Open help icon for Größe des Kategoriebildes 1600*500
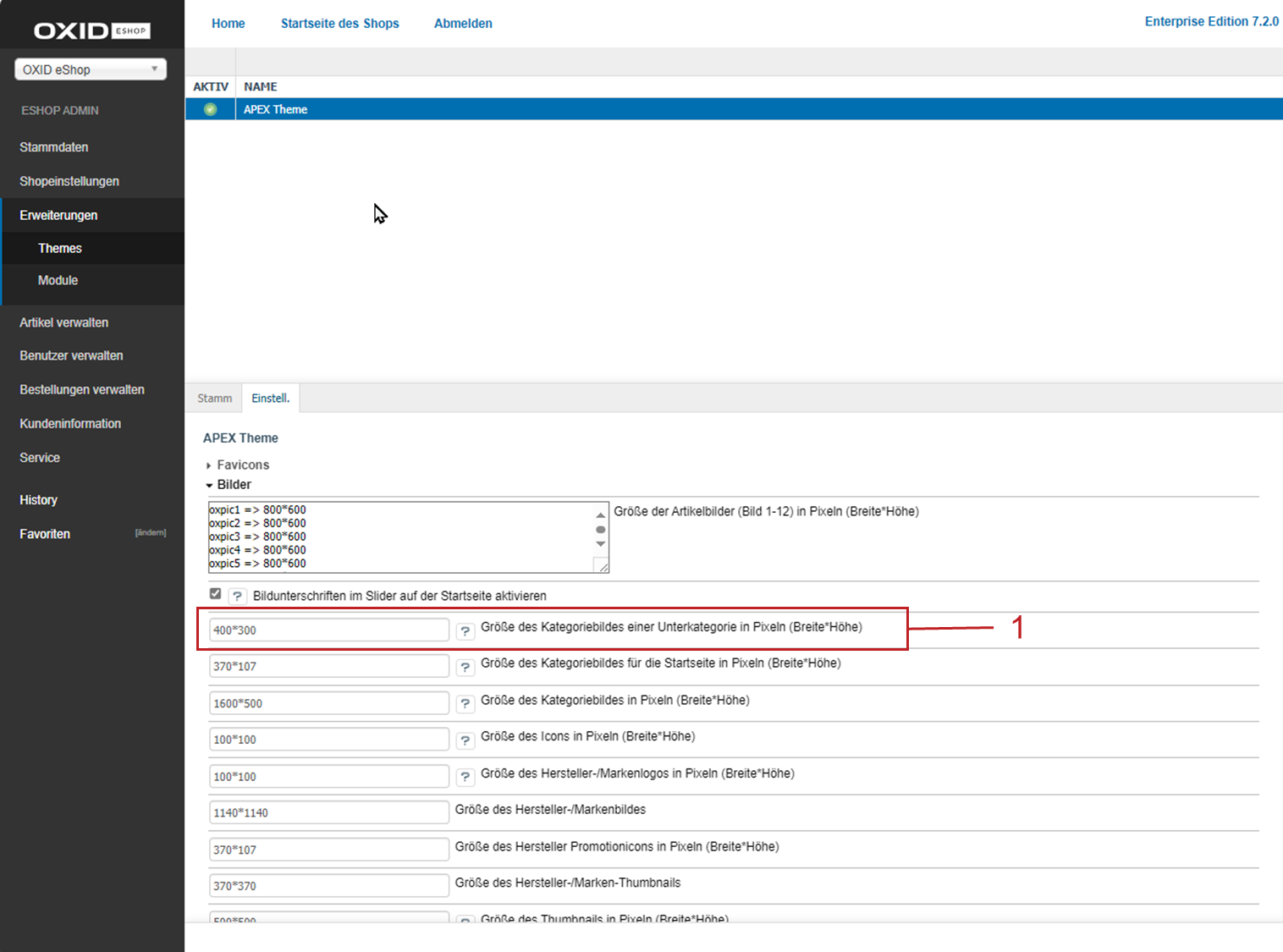1283x952 pixels. click(x=465, y=703)
